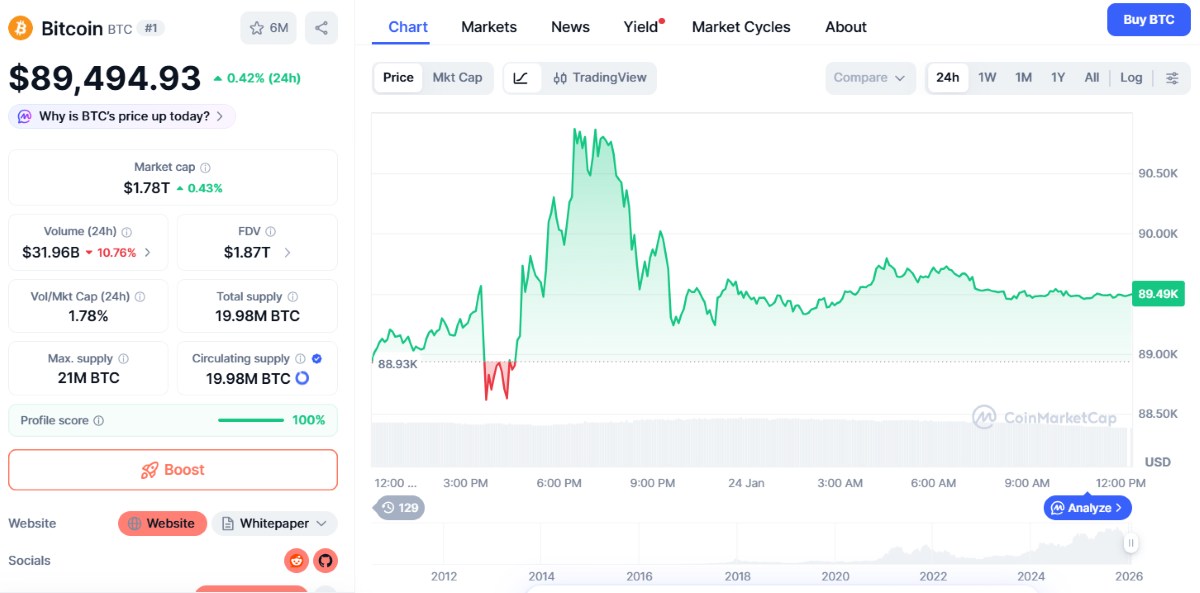The width and height of the screenshot is (1200, 593).
Task: Select the Price chart toggle
Action: click(x=398, y=78)
